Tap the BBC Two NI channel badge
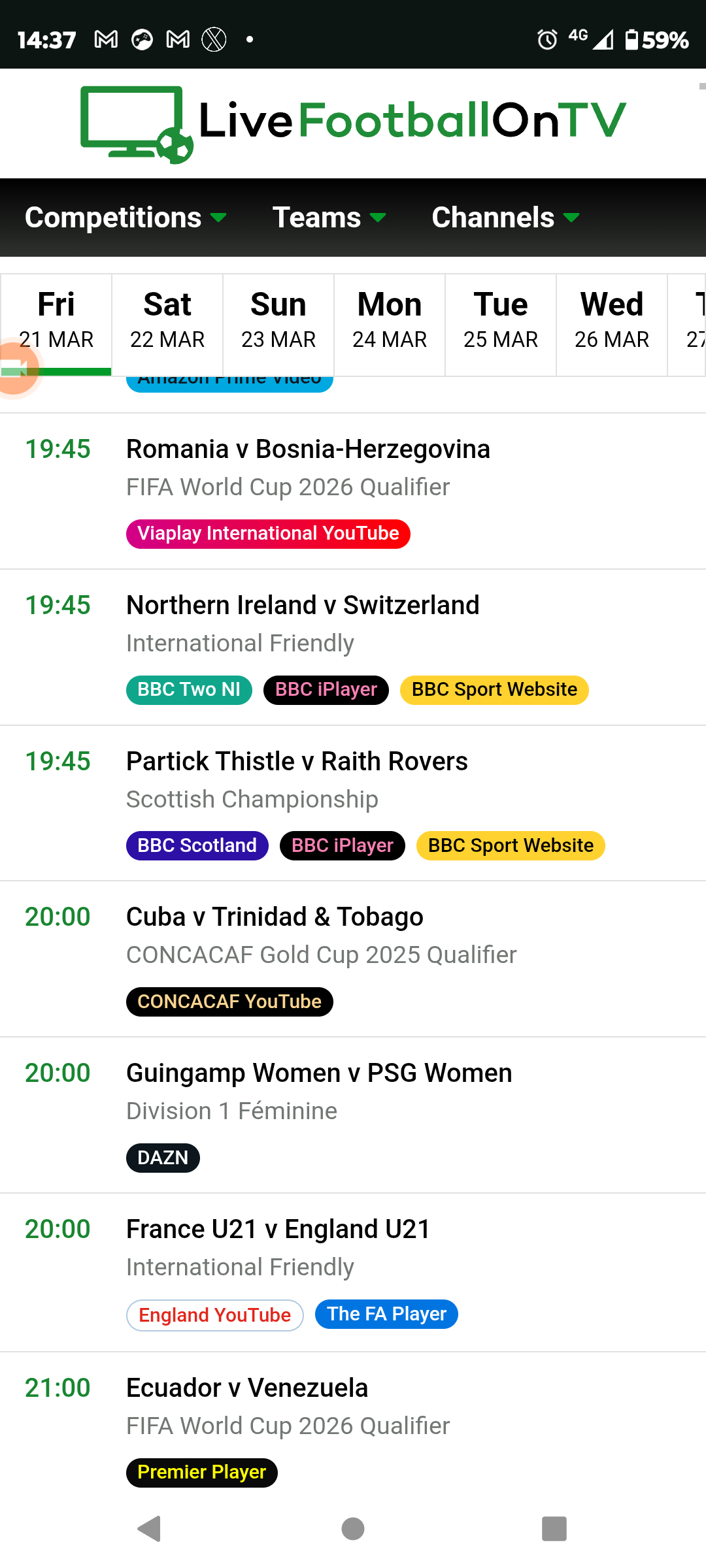 point(189,690)
